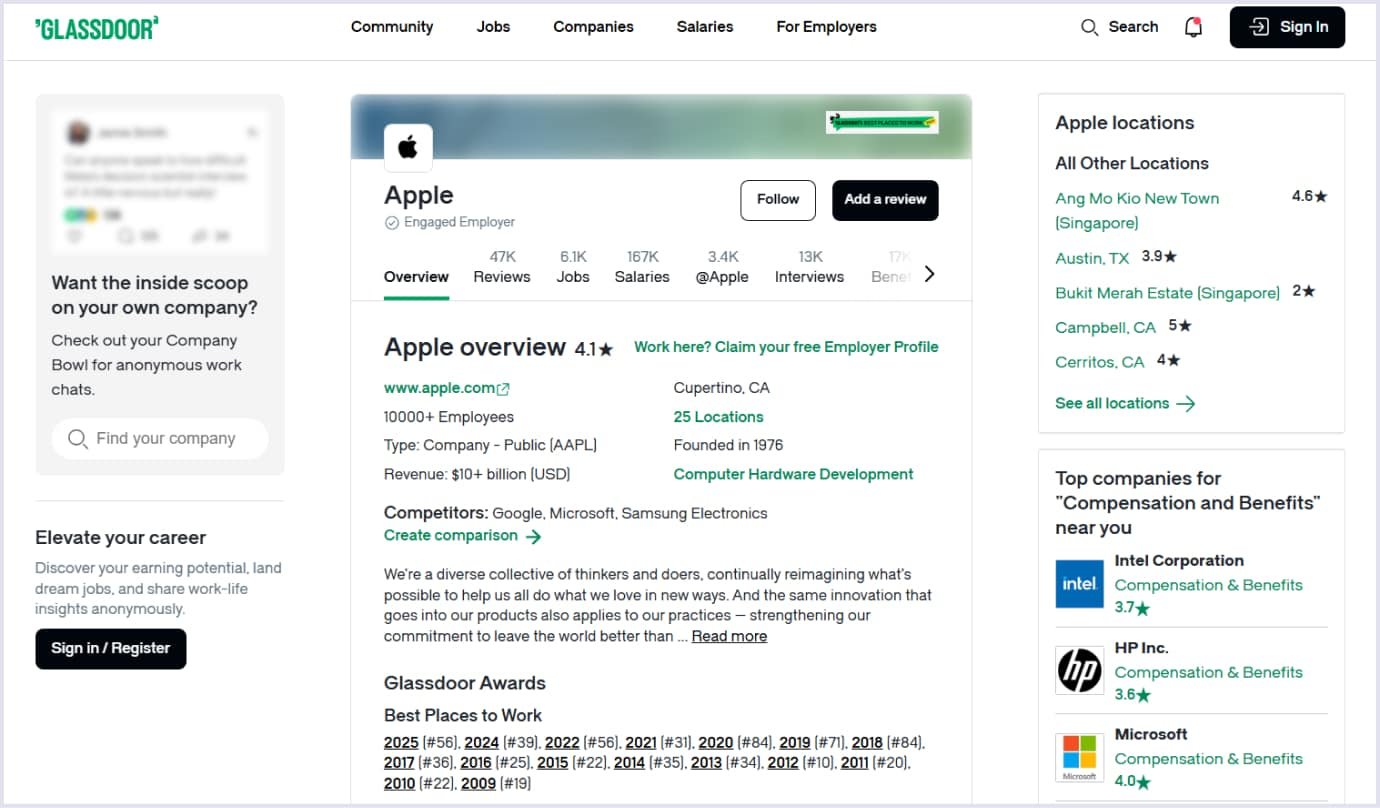1380x808 pixels.
Task: Click the Intel Corporation logo
Action: point(1079,583)
